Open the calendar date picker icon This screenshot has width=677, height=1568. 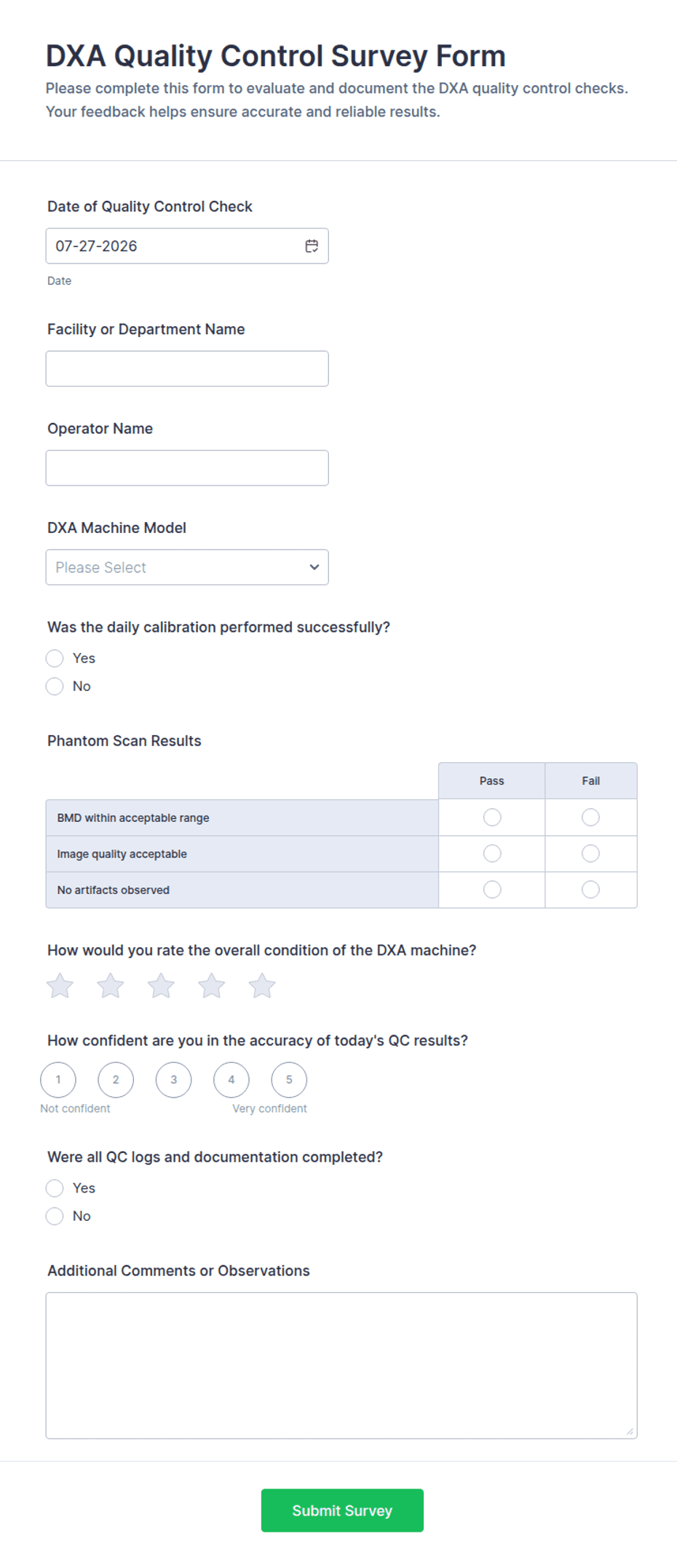tap(312, 246)
